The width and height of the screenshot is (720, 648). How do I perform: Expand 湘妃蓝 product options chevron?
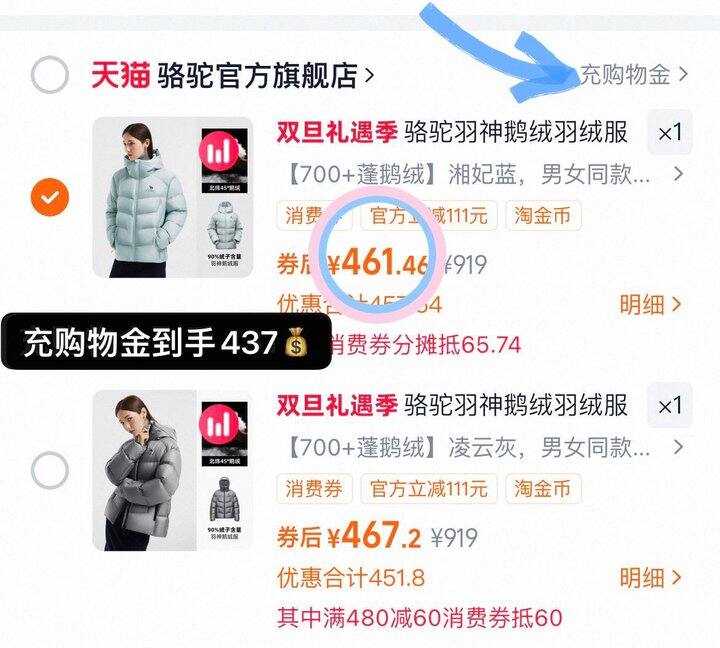click(x=678, y=174)
